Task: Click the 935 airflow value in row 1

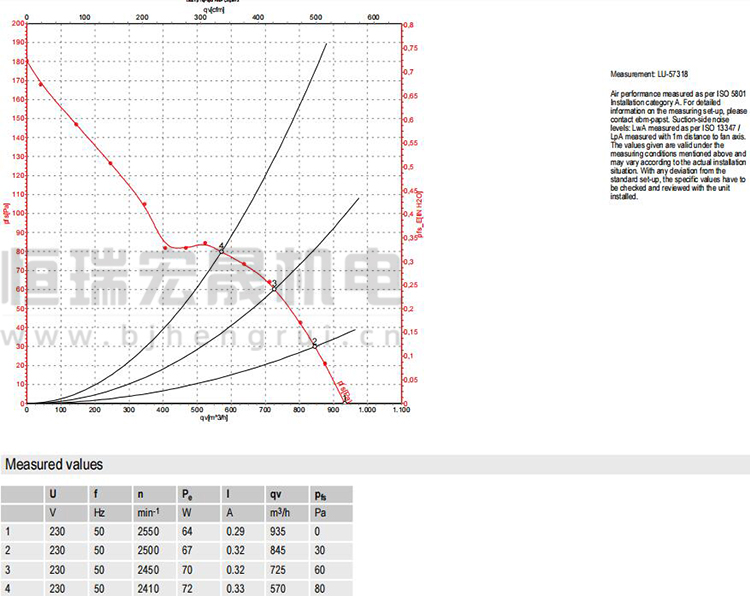Action: (278, 532)
